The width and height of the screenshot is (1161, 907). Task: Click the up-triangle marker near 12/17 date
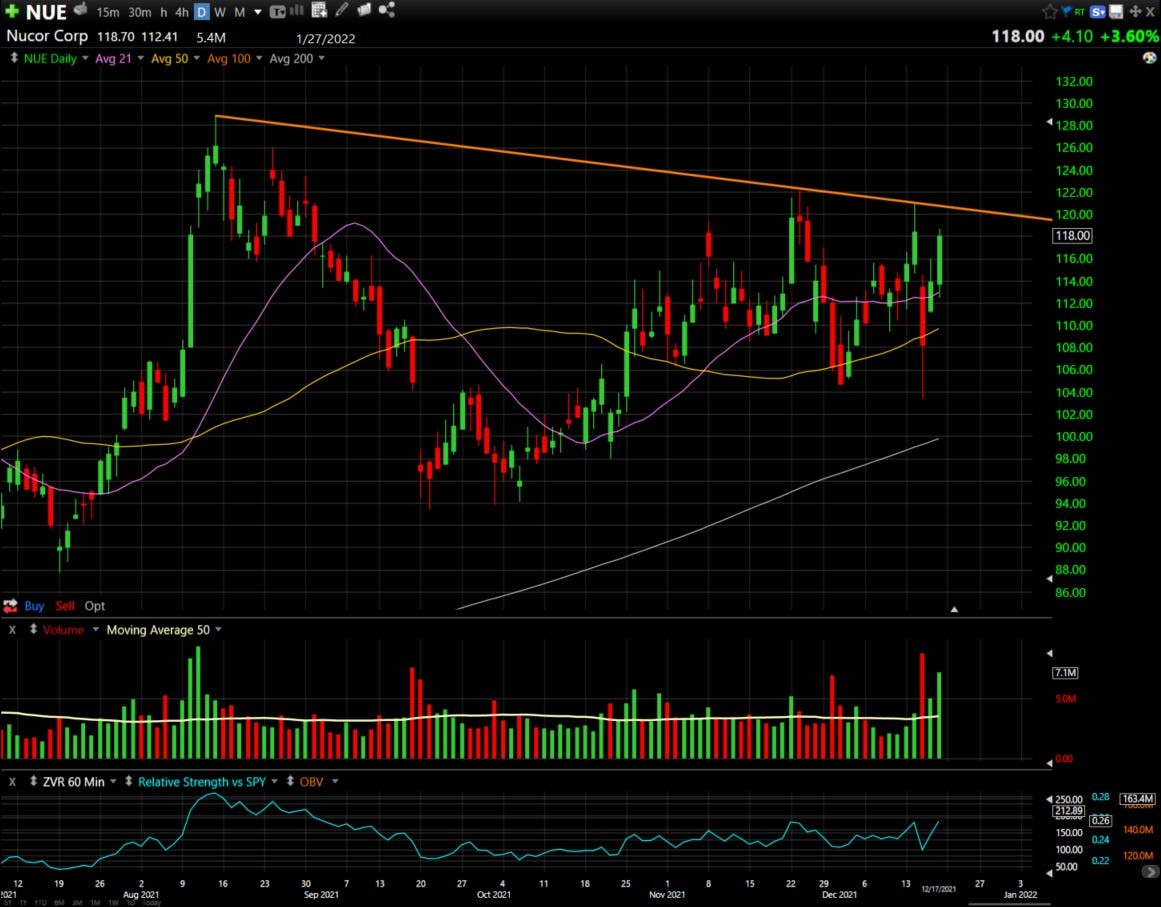click(x=954, y=609)
